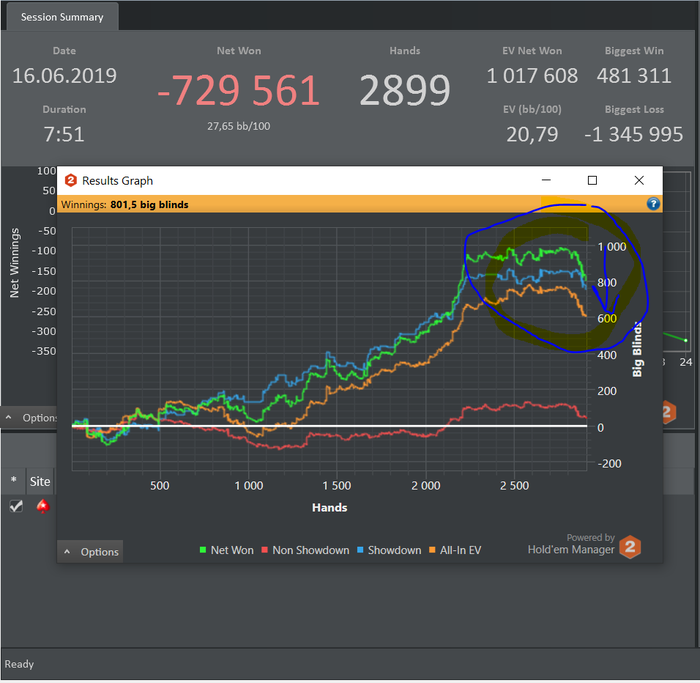Click the Winnings 801,5 big blinds text
This screenshot has height=683, width=700.
pos(125,204)
